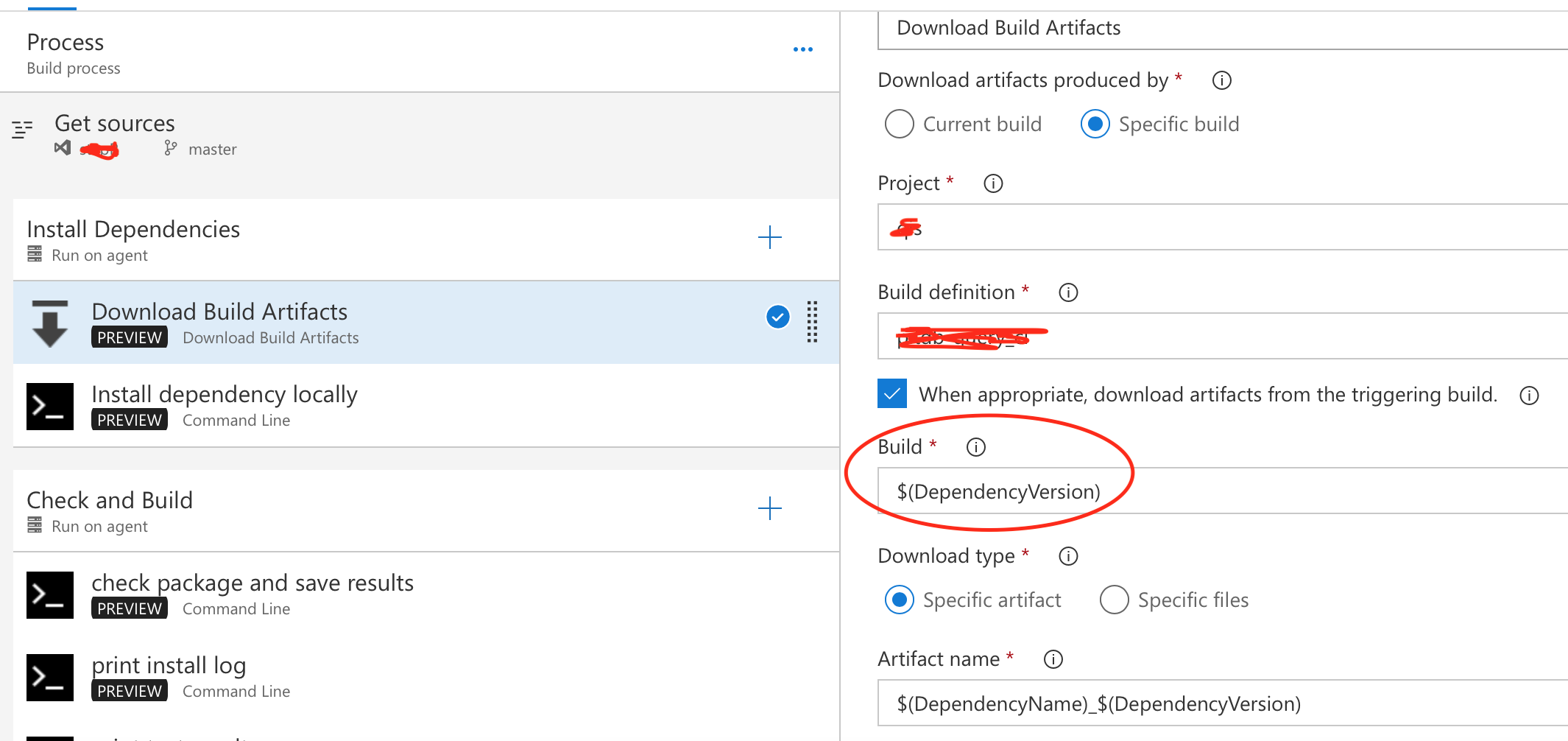Click the terminal icon of check package and save results

49,594
